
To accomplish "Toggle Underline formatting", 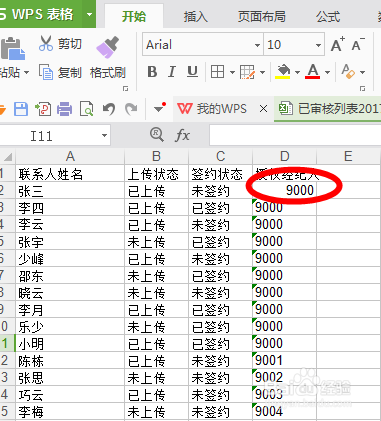I will (x=192, y=72).
